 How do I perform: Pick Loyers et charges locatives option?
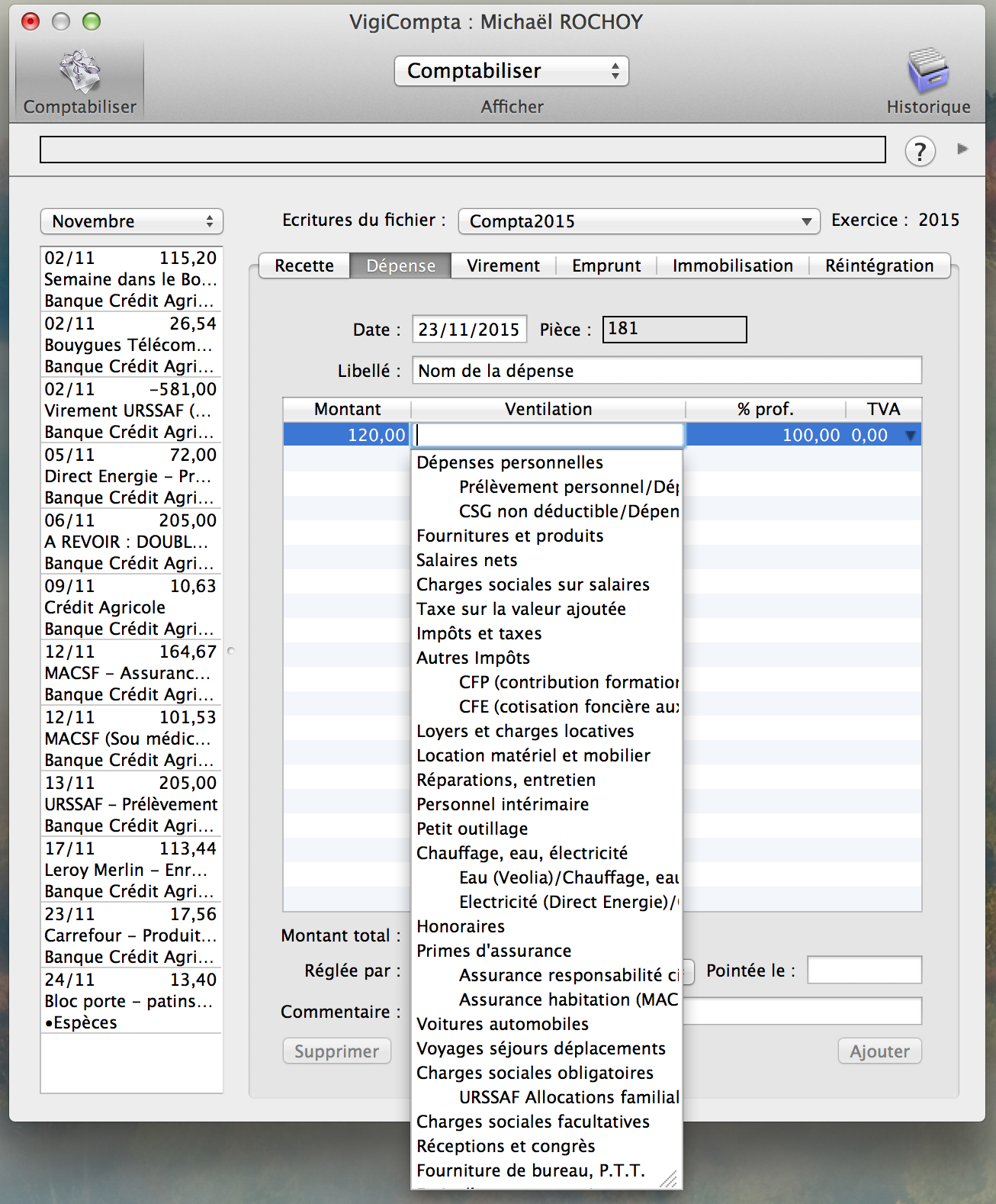pyautogui.click(x=525, y=731)
